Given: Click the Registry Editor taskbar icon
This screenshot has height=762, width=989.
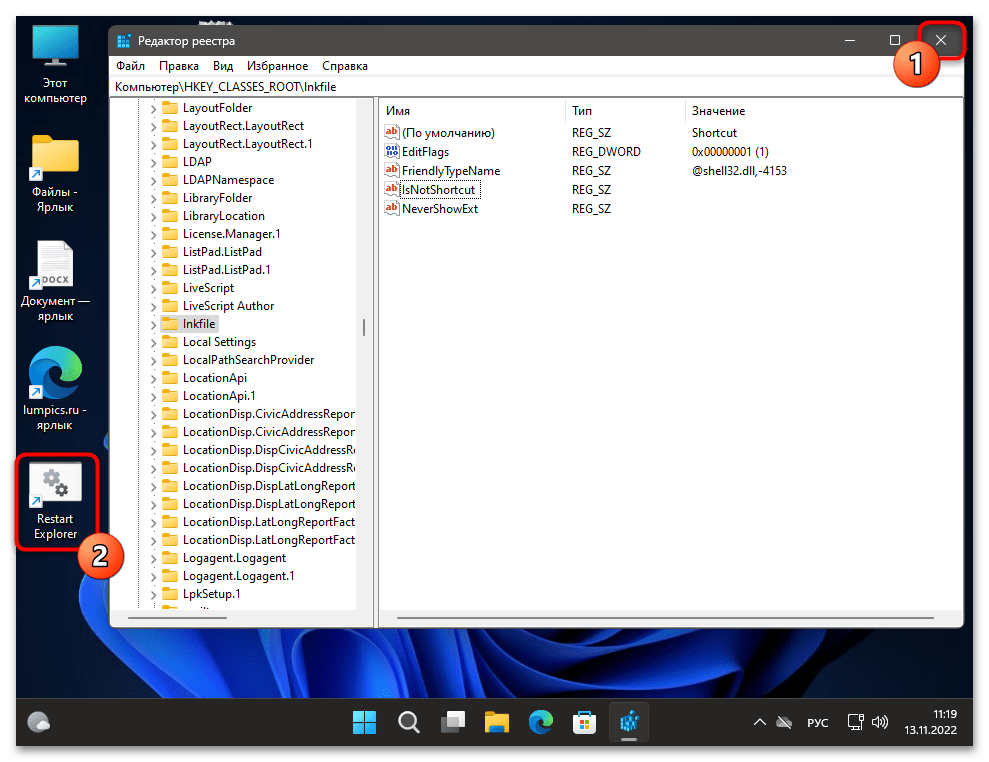Looking at the screenshot, I should [629, 722].
